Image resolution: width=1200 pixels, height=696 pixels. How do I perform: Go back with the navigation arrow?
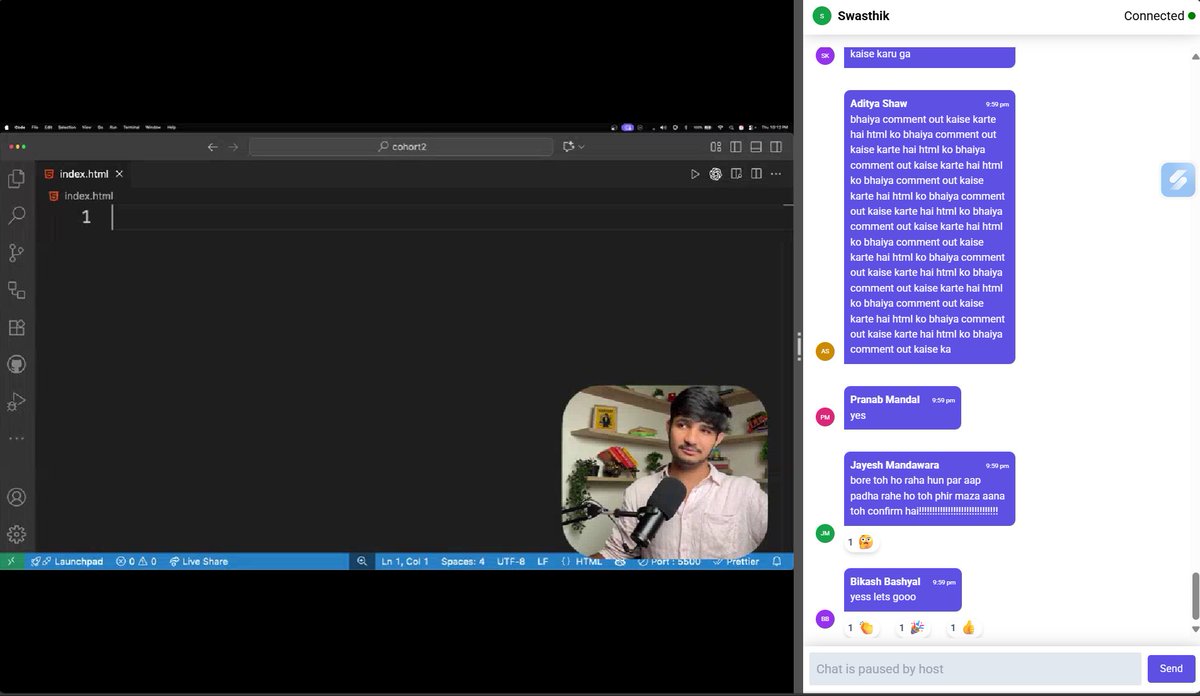click(x=212, y=147)
